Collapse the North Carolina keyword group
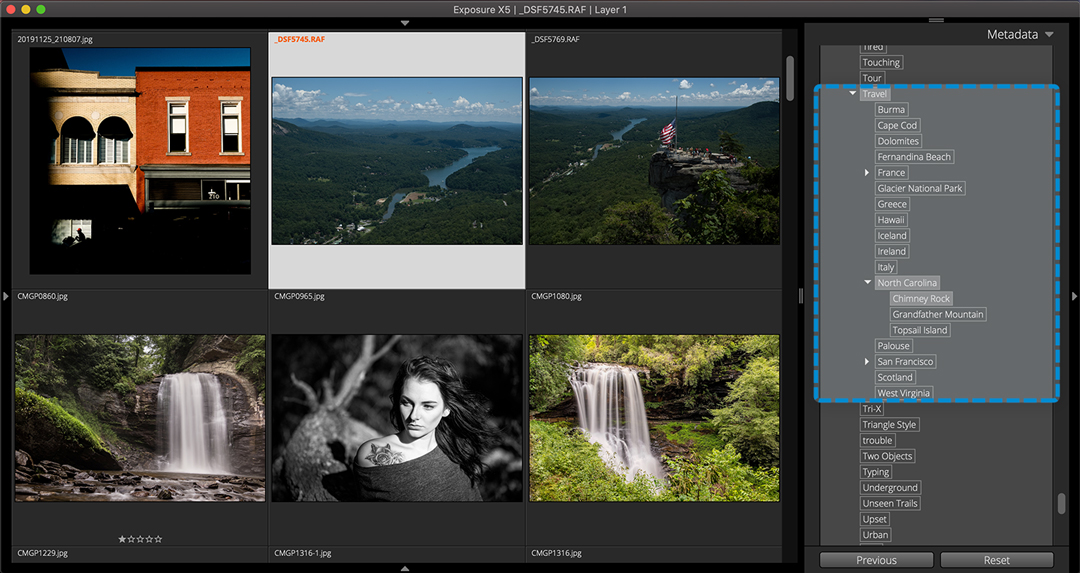Viewport: 1080px width, 573px height. [868, 282]
